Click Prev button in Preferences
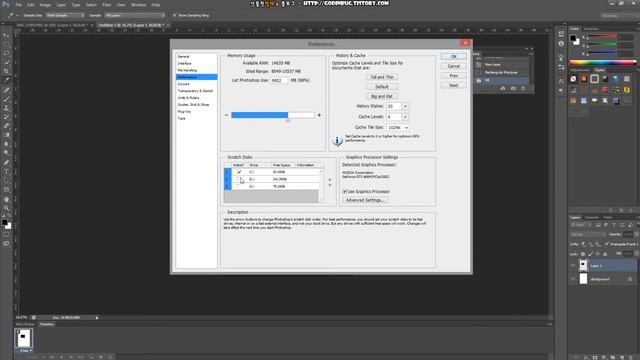This screenshot has width=640, height=360. 453,76
